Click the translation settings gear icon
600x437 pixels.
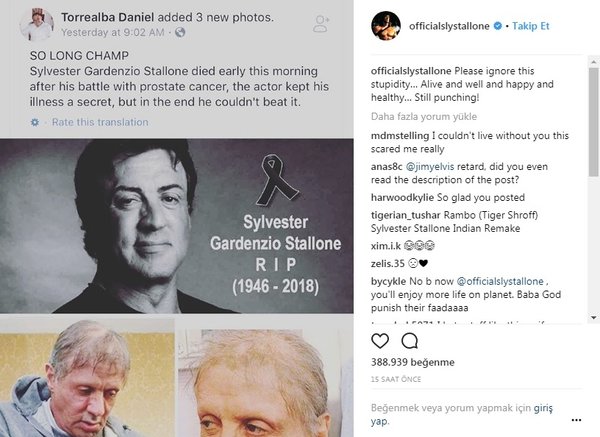click(34, 122)
